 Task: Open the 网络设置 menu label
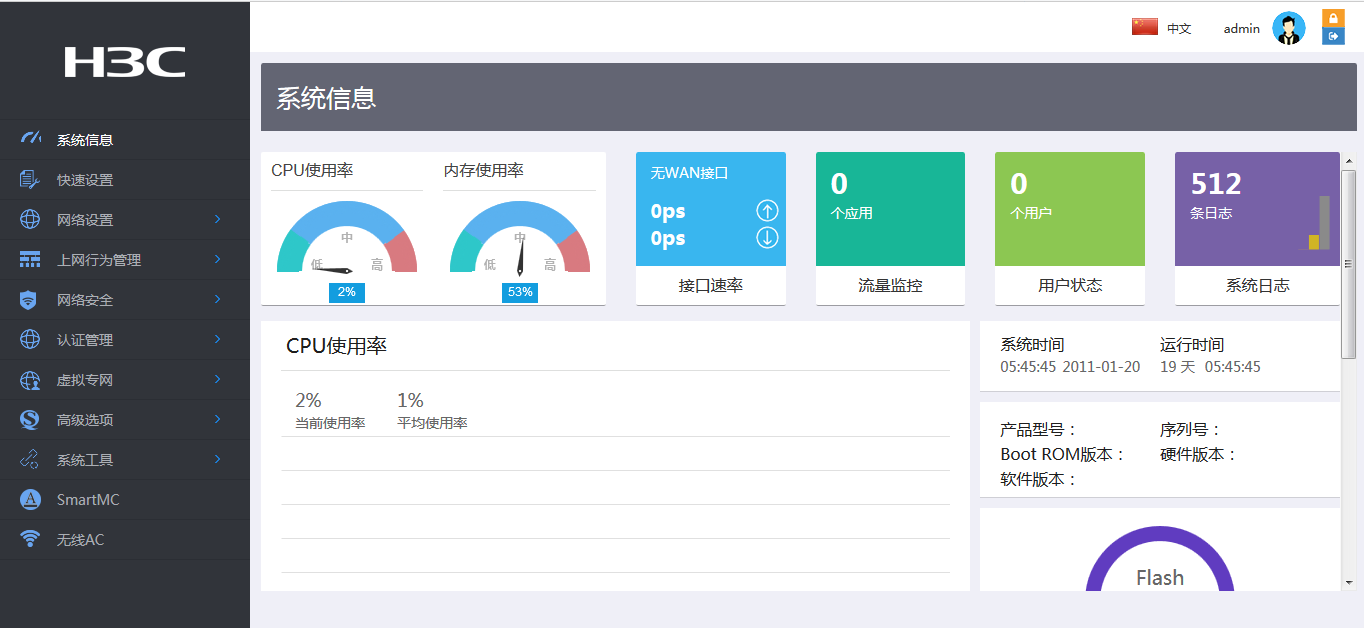click(x=85, y=220)
